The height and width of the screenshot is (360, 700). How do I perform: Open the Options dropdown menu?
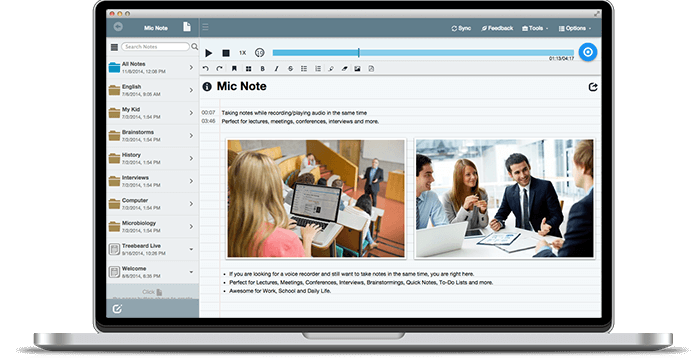coord(575,28)
